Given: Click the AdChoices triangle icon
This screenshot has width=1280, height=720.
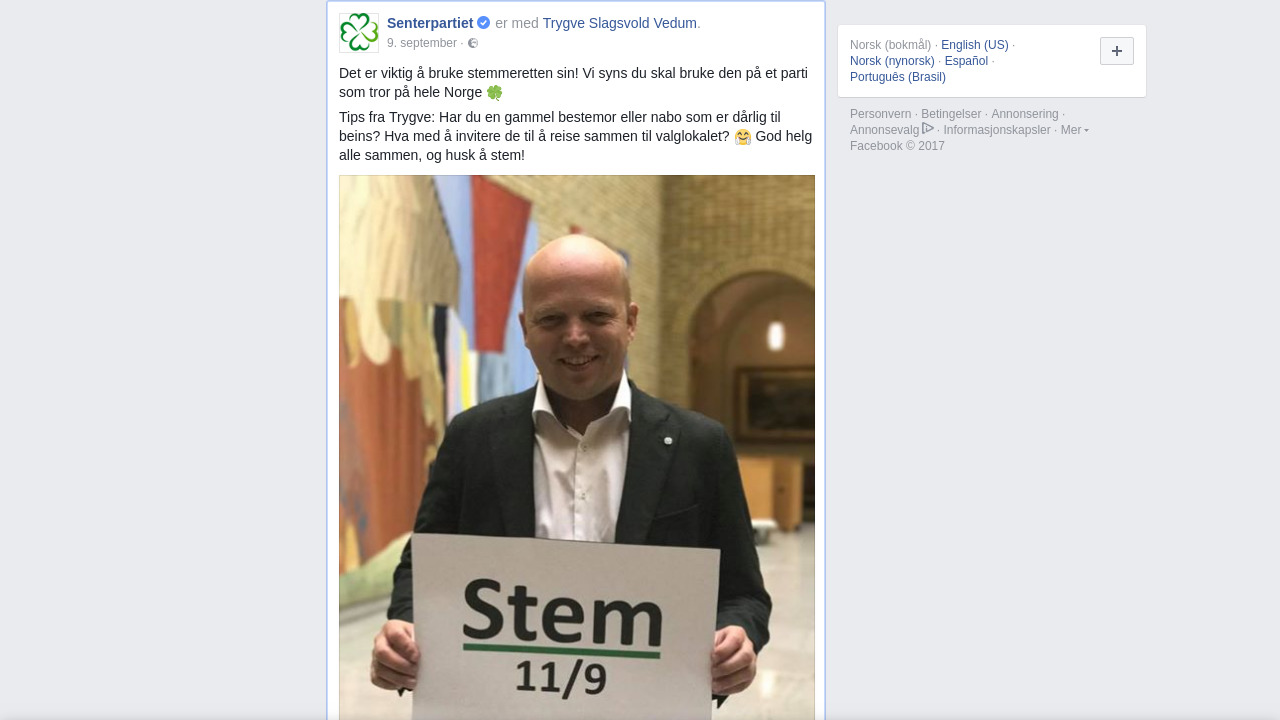Looking at the screenshot, I should tap(928, 129).
